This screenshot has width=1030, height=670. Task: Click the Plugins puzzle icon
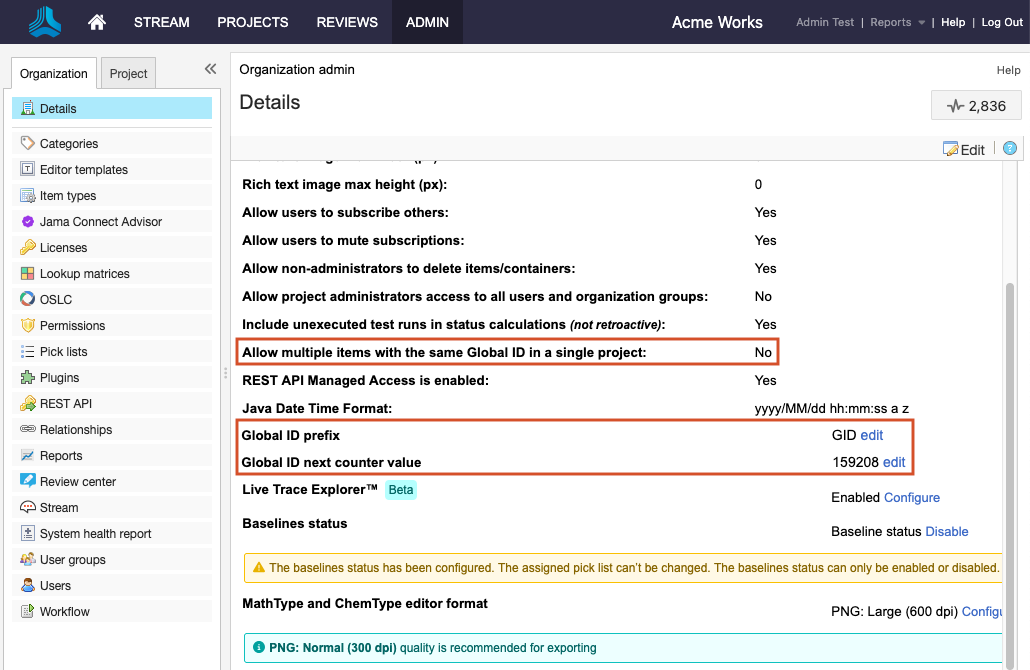(x=28, y=378)
